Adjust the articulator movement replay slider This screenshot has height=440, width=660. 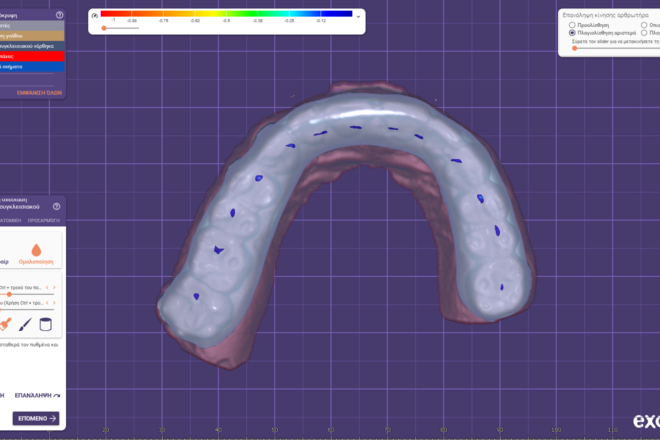click(x=575, y=48)
